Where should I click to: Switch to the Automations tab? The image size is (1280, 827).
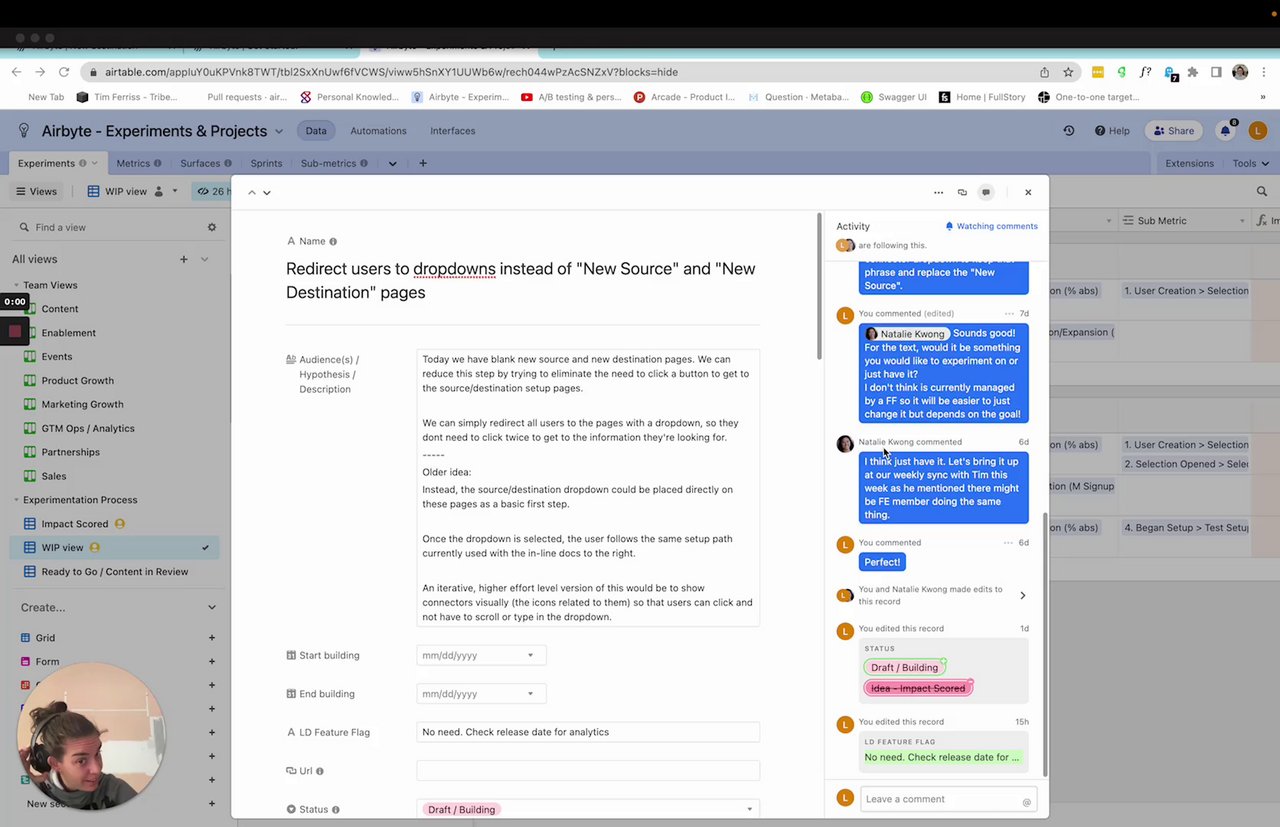(378, 131)
